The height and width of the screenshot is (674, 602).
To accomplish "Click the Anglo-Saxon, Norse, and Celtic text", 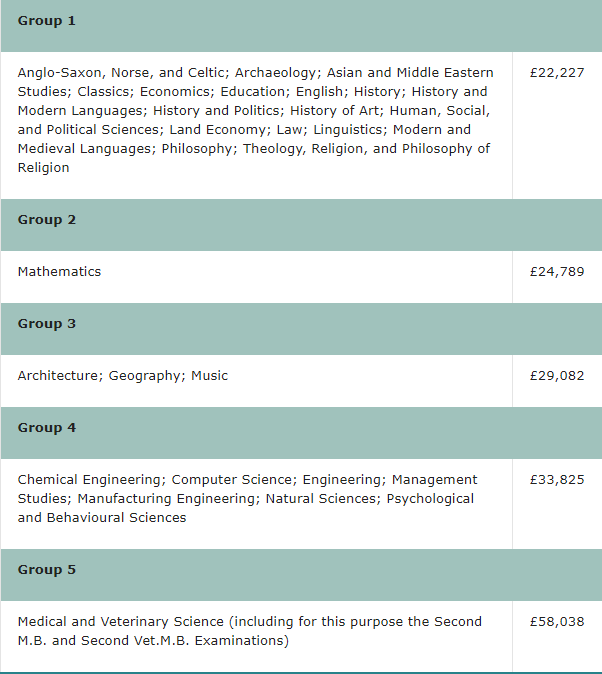I will coord(121,73).
